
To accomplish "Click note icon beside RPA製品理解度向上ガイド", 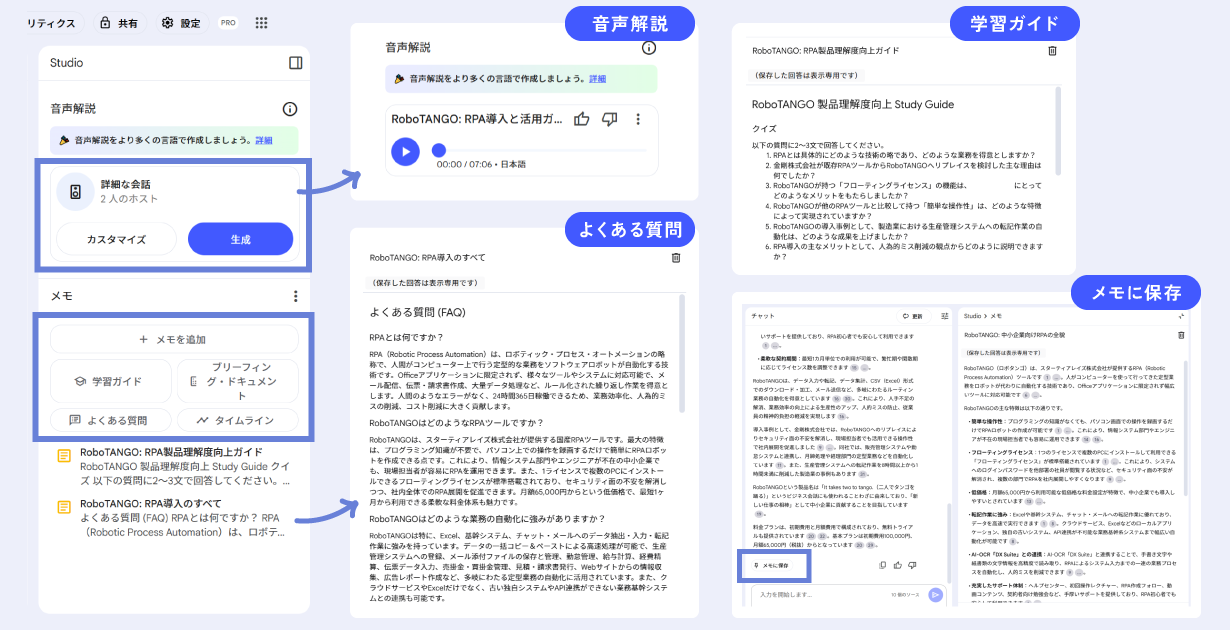I will click(64, 455).
